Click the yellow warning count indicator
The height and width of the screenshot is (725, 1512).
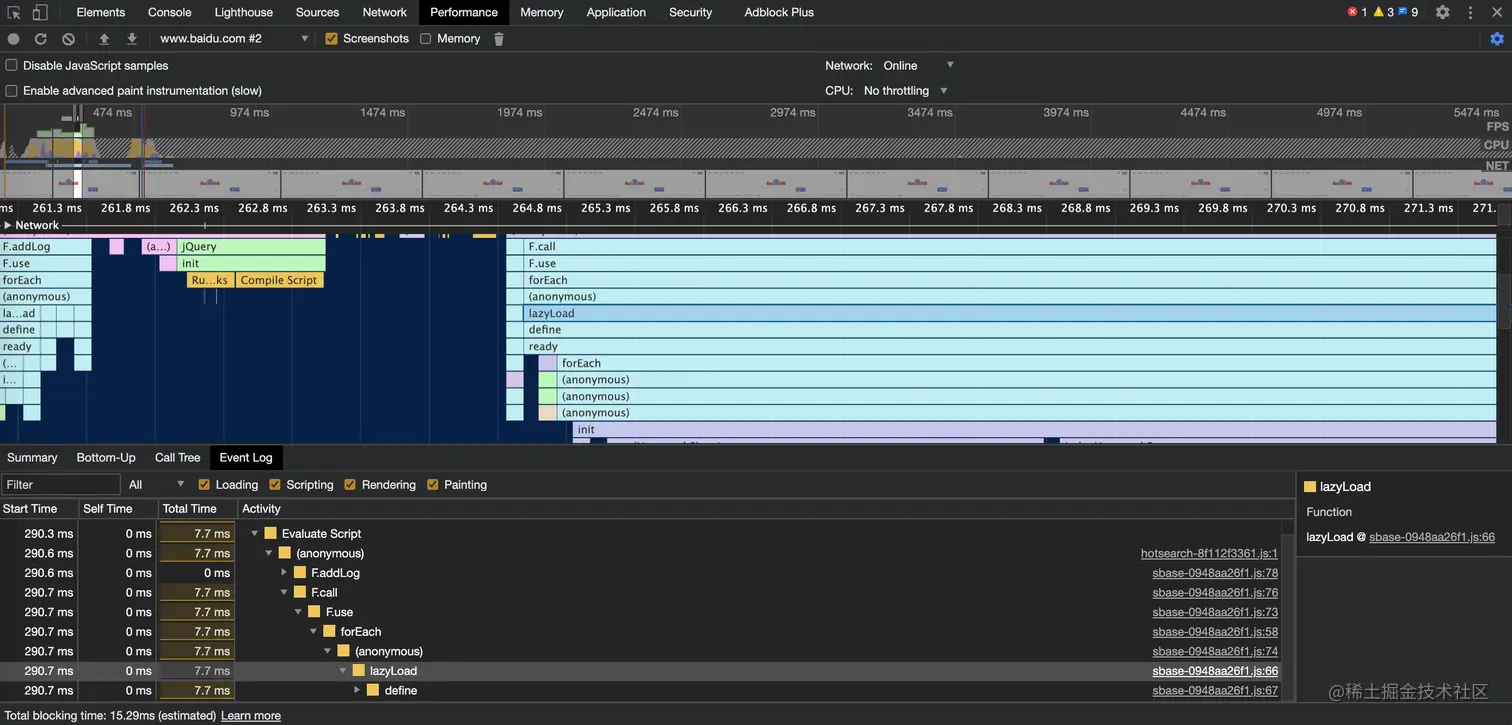[1383, 12]
